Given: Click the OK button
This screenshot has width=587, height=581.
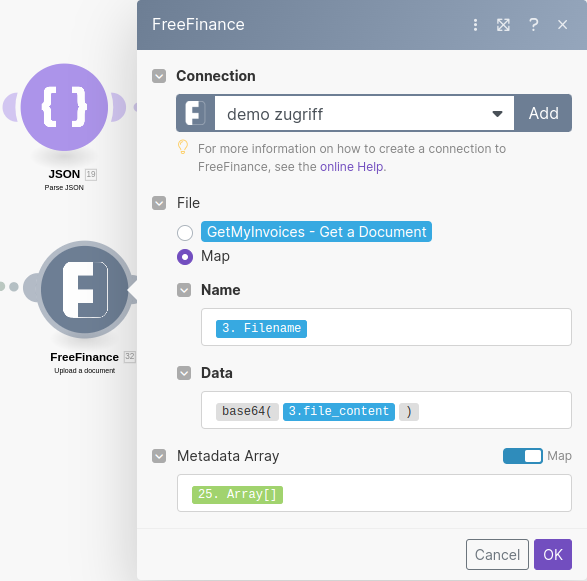Looking at the screenshot, I should click(x=553, y=554).
